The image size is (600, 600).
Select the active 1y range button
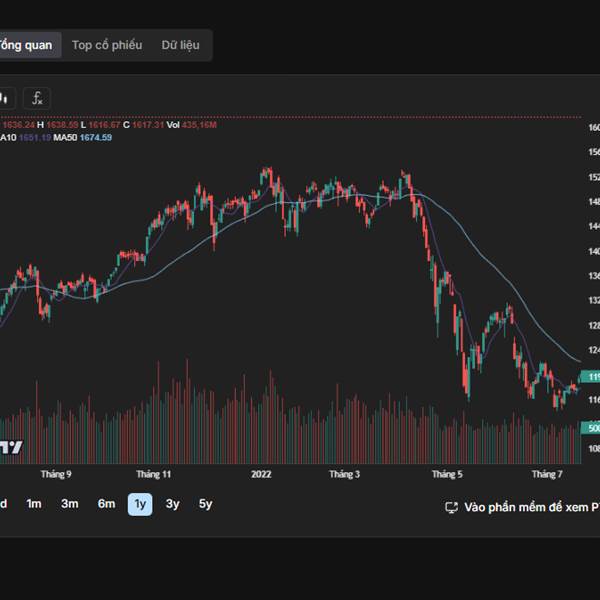click(x=140, y=504)
